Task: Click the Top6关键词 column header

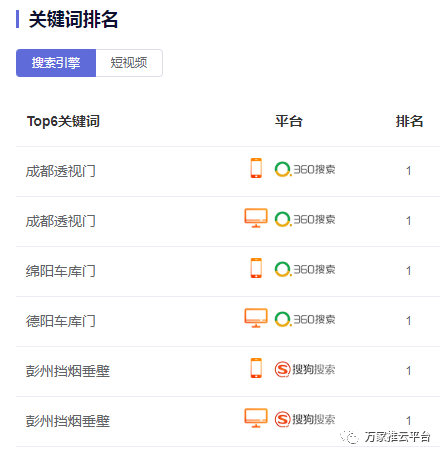Action: [x=63, y=121]
